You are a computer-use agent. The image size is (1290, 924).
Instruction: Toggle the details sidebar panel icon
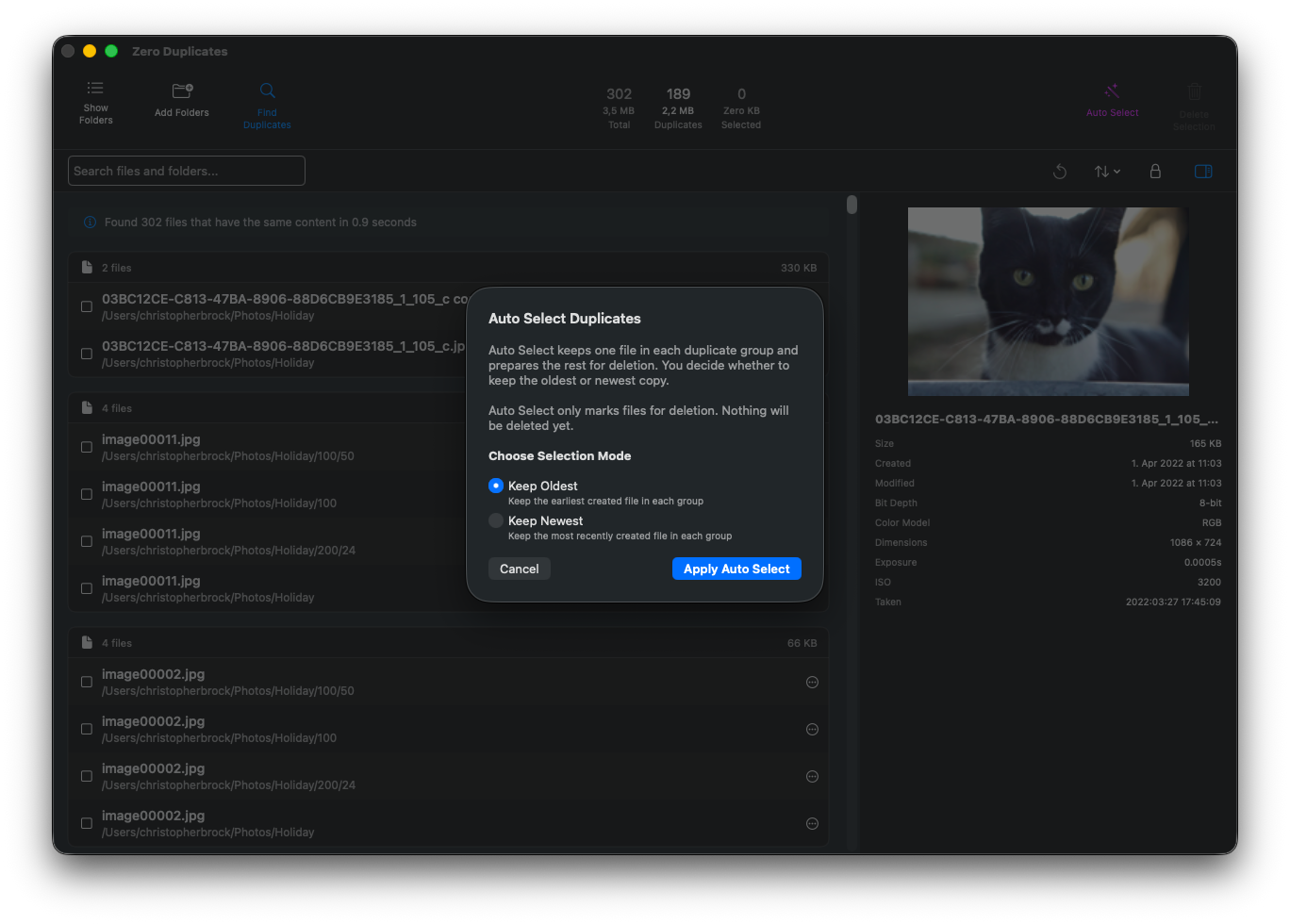1203,171
